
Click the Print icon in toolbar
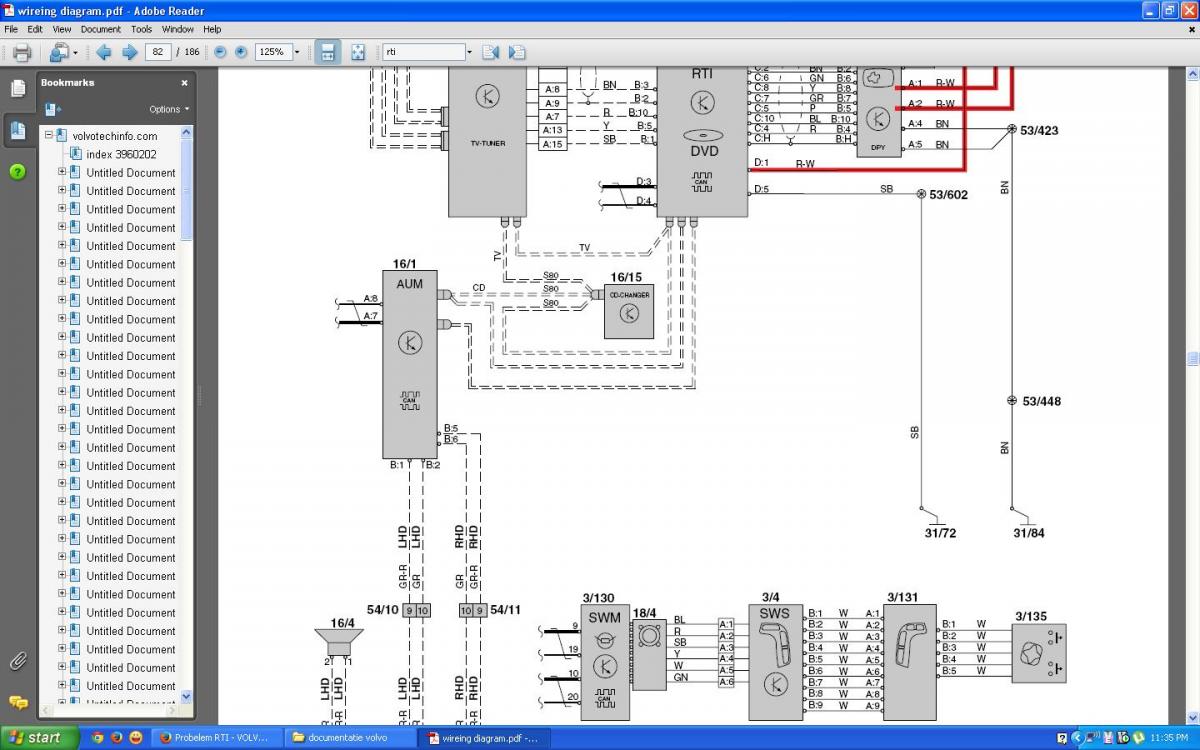pyautogui.click(x=21, y=52)
